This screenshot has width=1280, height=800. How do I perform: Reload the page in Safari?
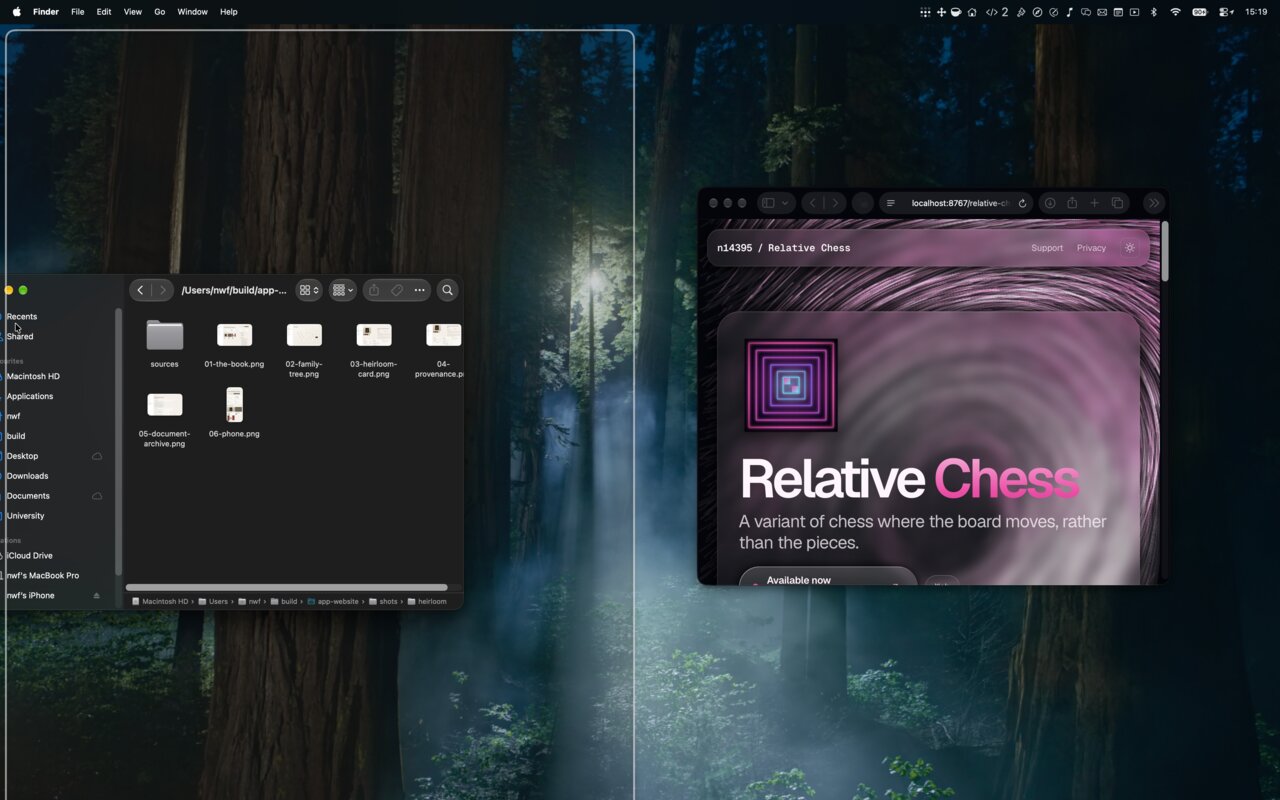tap(1022, 203)
